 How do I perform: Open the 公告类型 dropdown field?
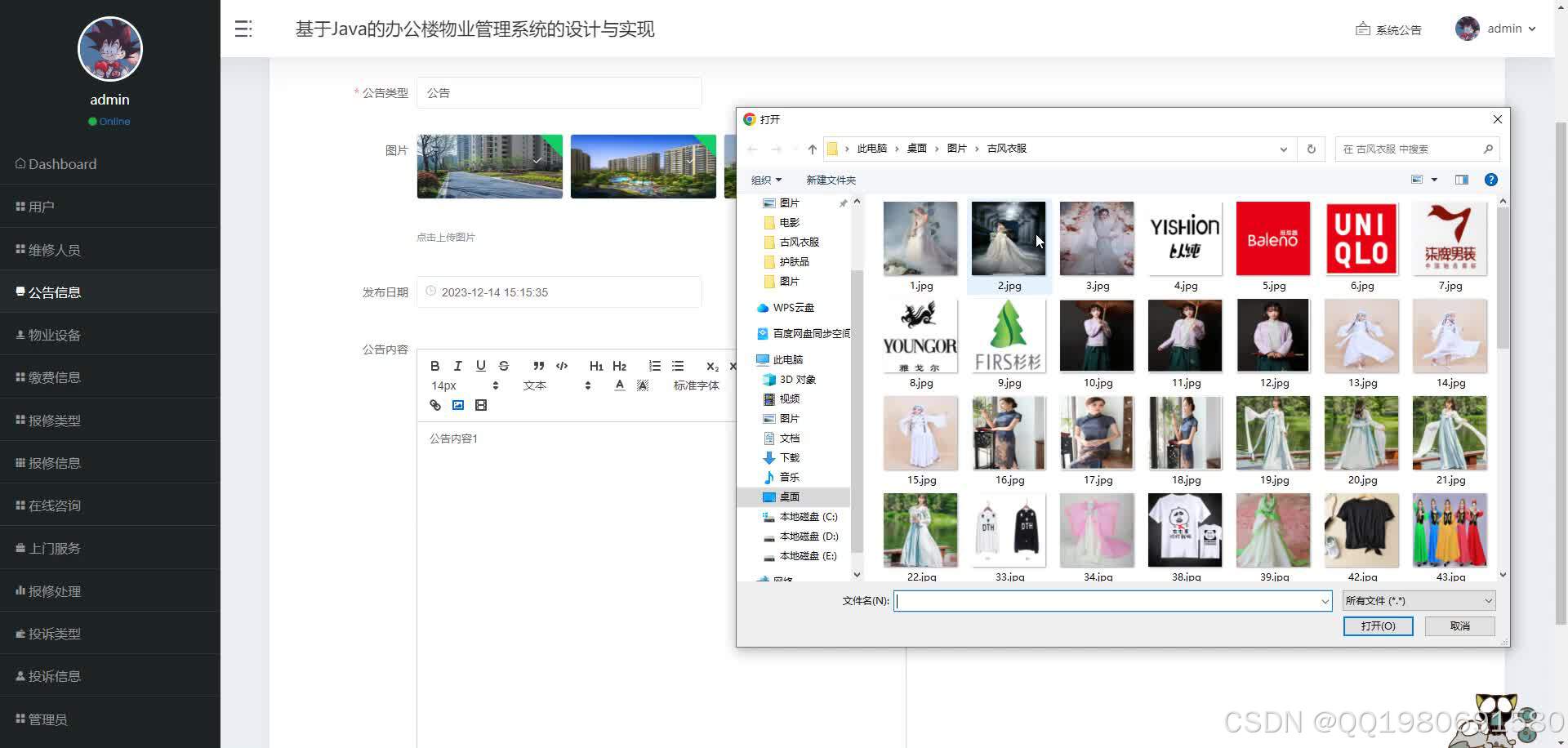coord(559,92)
